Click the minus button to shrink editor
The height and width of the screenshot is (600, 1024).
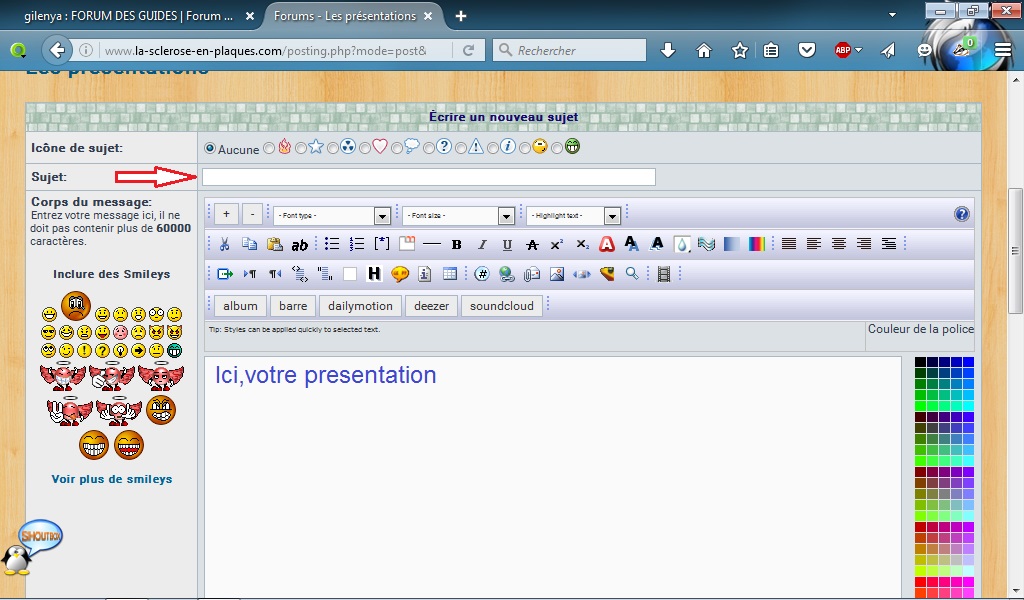[x=252, y=214]
